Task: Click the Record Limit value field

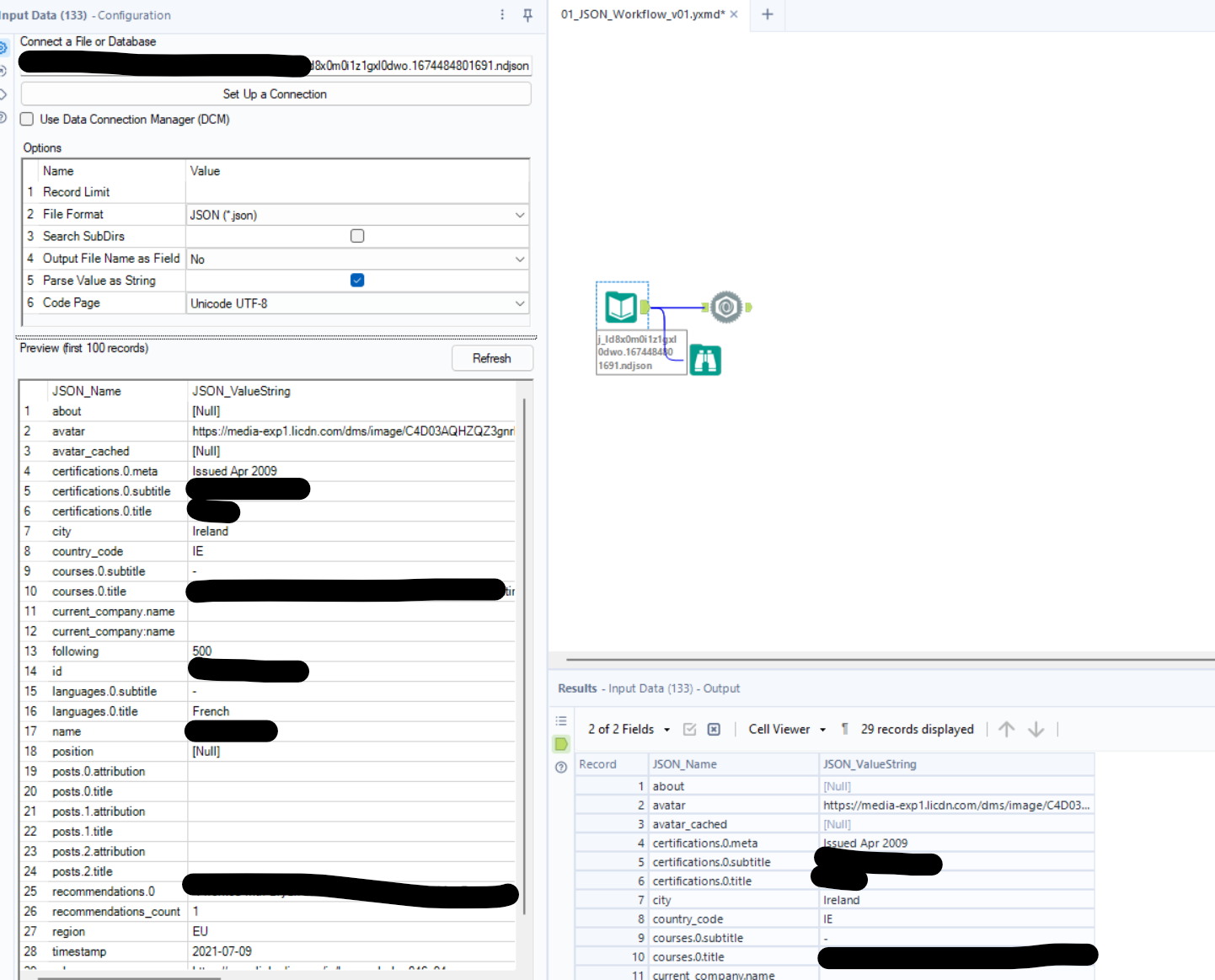Action: tap(357, 192)
